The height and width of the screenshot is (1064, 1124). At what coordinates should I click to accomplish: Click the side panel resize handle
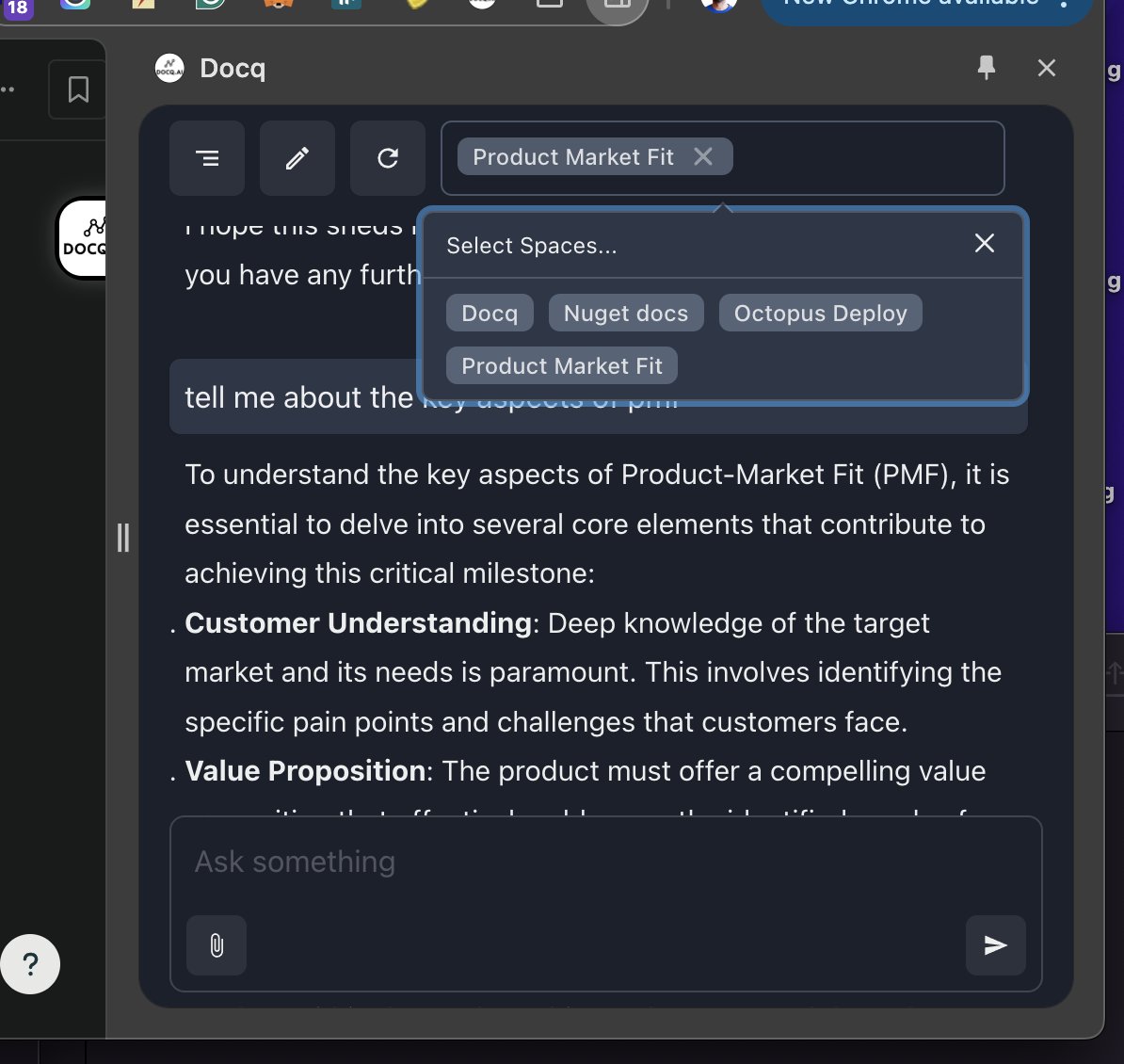[x=123, y=537]
